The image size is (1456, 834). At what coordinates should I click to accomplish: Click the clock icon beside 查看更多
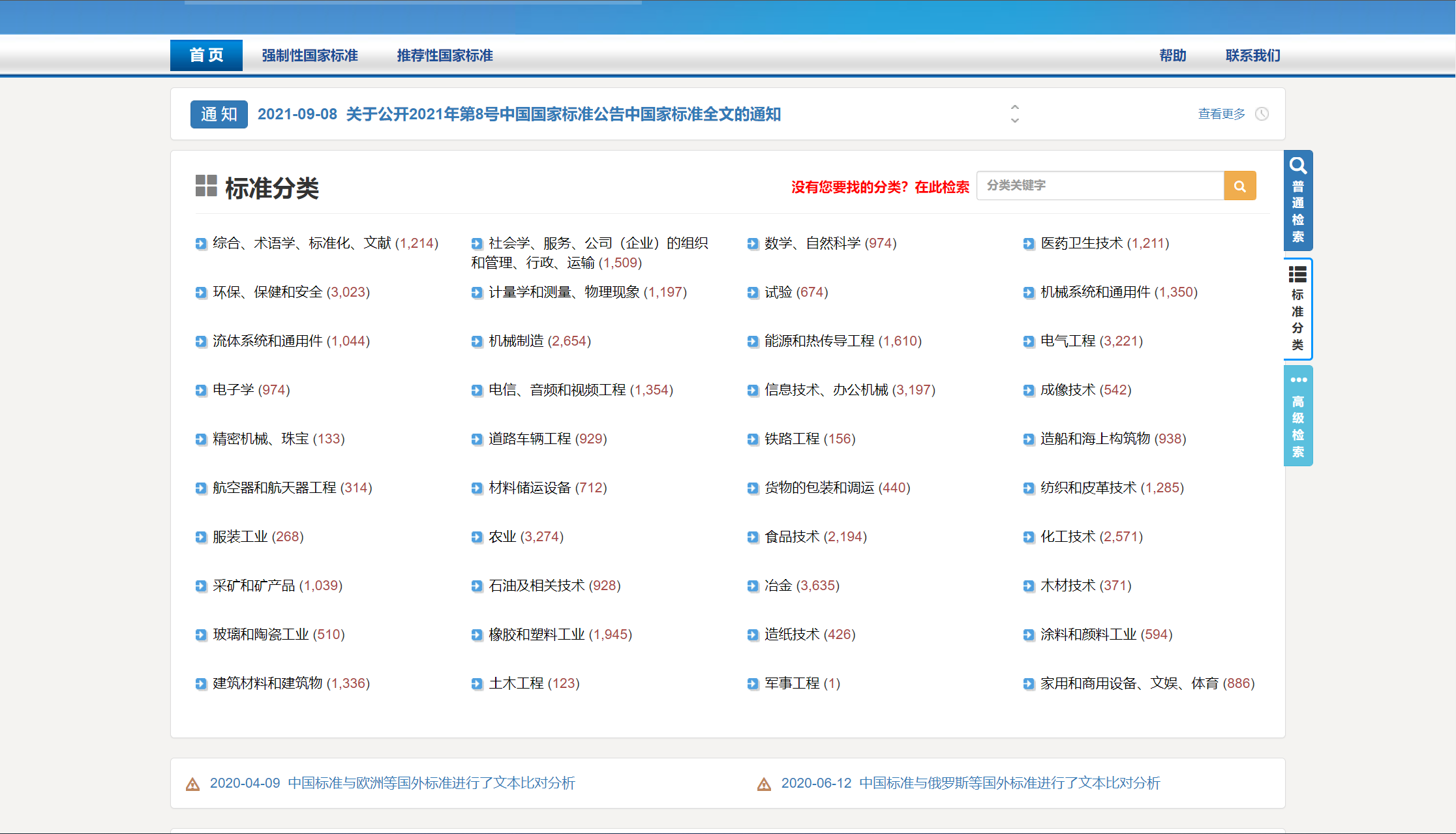click(x=1262, y=114)
